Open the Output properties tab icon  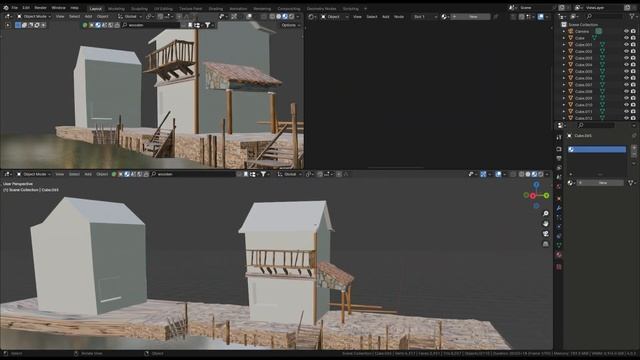(x=559, y=158)
